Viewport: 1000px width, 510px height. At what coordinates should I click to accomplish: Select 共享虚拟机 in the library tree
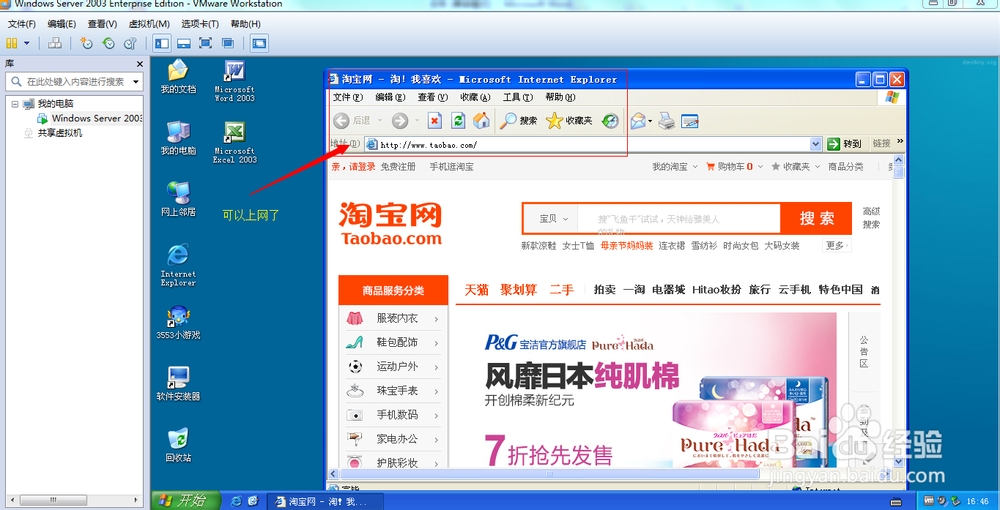click(x=53, y=133)
